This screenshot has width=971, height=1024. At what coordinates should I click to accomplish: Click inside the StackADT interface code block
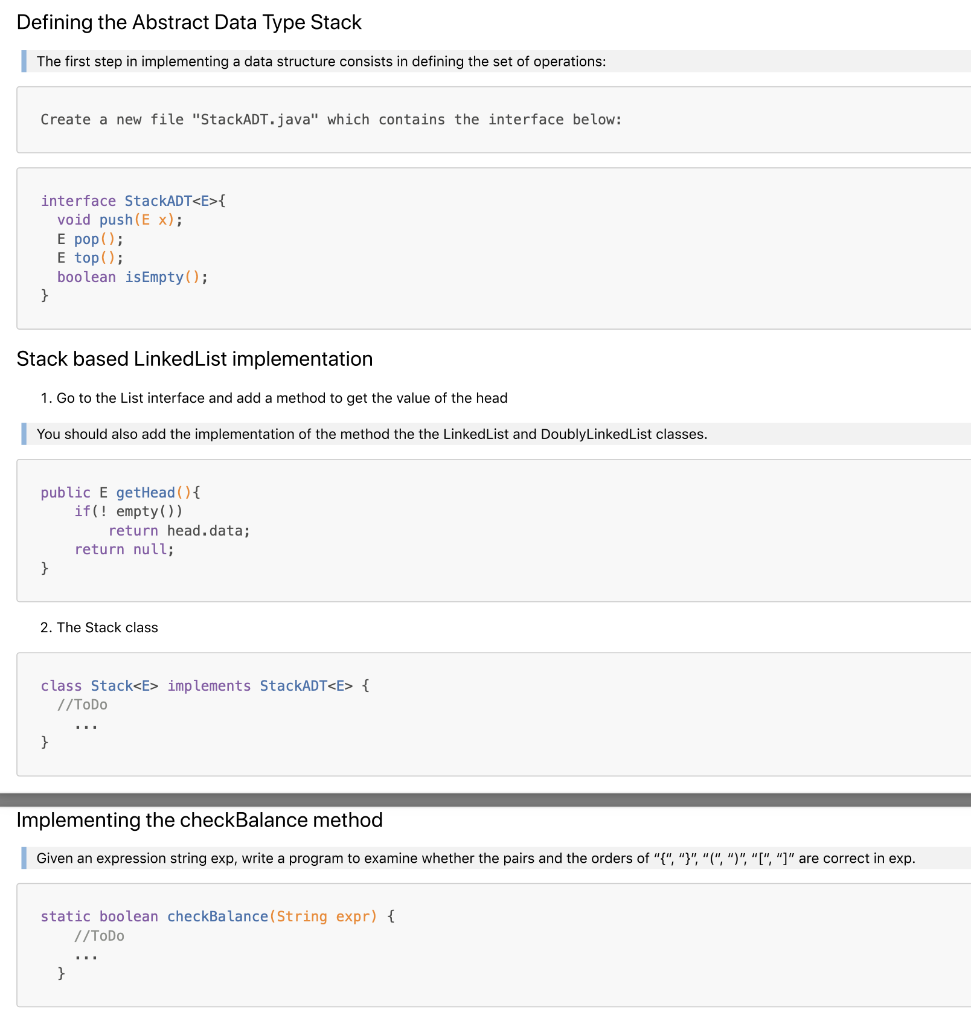494,248
